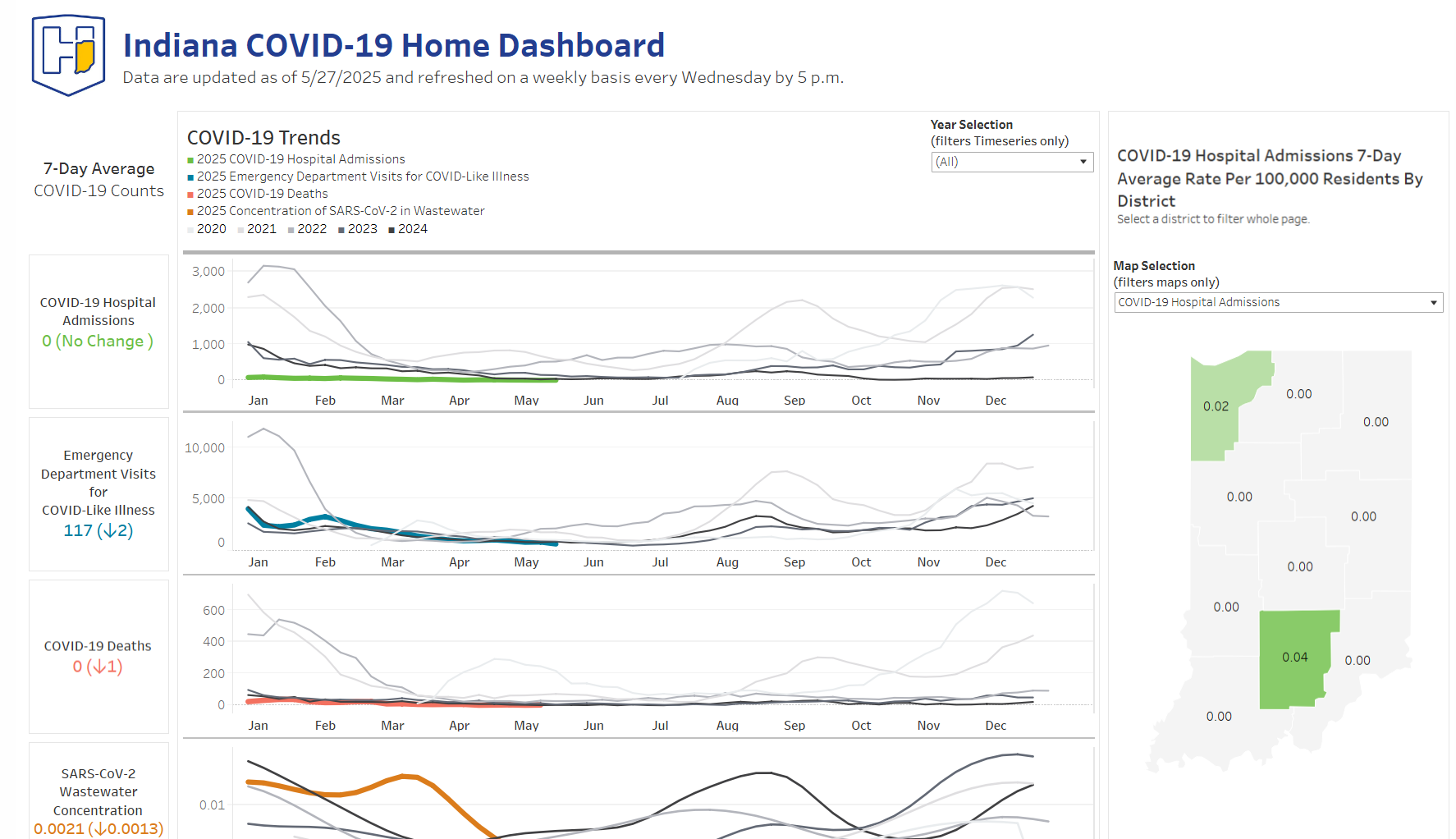The height and width of the screenshot is (839, 1456).
Task: Select the green 2025 Hospital Admissions legend swatch
Action: (x=190, y=158)
